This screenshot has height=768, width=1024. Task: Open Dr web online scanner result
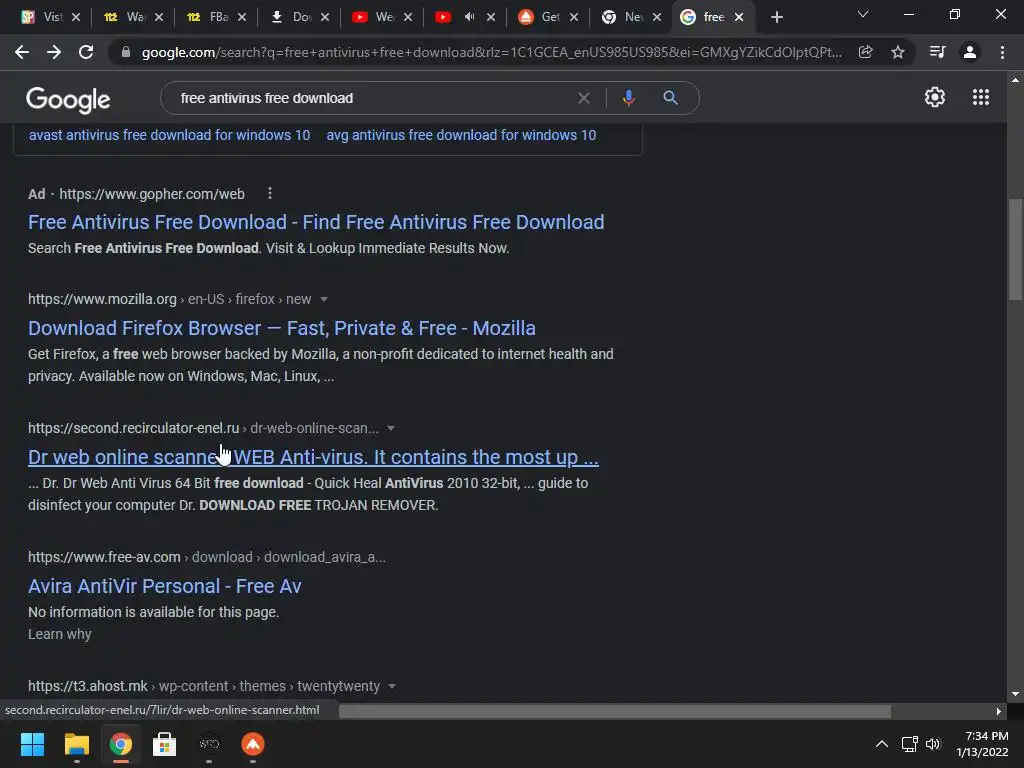click(x=313, y=457)
